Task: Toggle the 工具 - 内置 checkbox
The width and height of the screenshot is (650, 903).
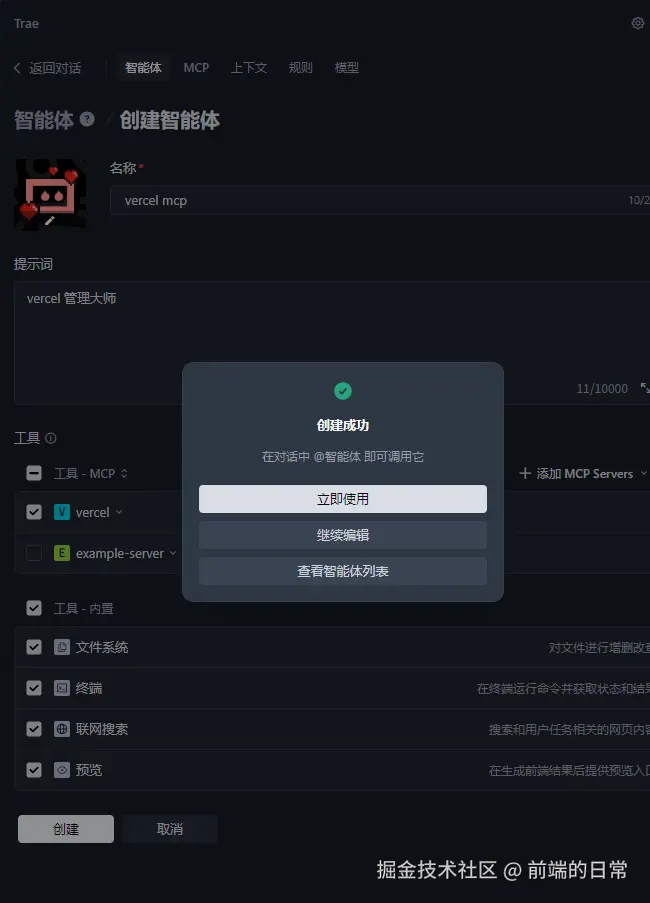Action: 34,608
